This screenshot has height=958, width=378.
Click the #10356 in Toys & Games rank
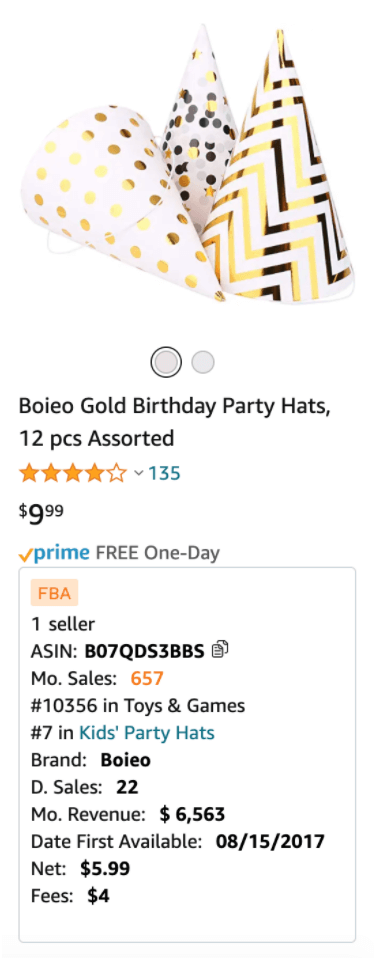click(138, 706)
